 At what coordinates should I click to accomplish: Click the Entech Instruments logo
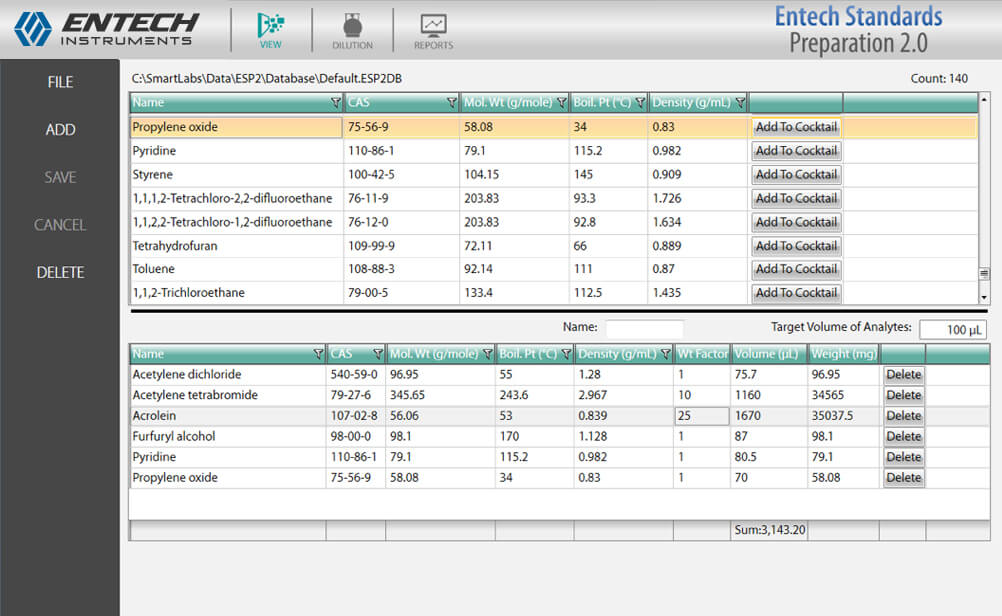(x=106, y=29)
